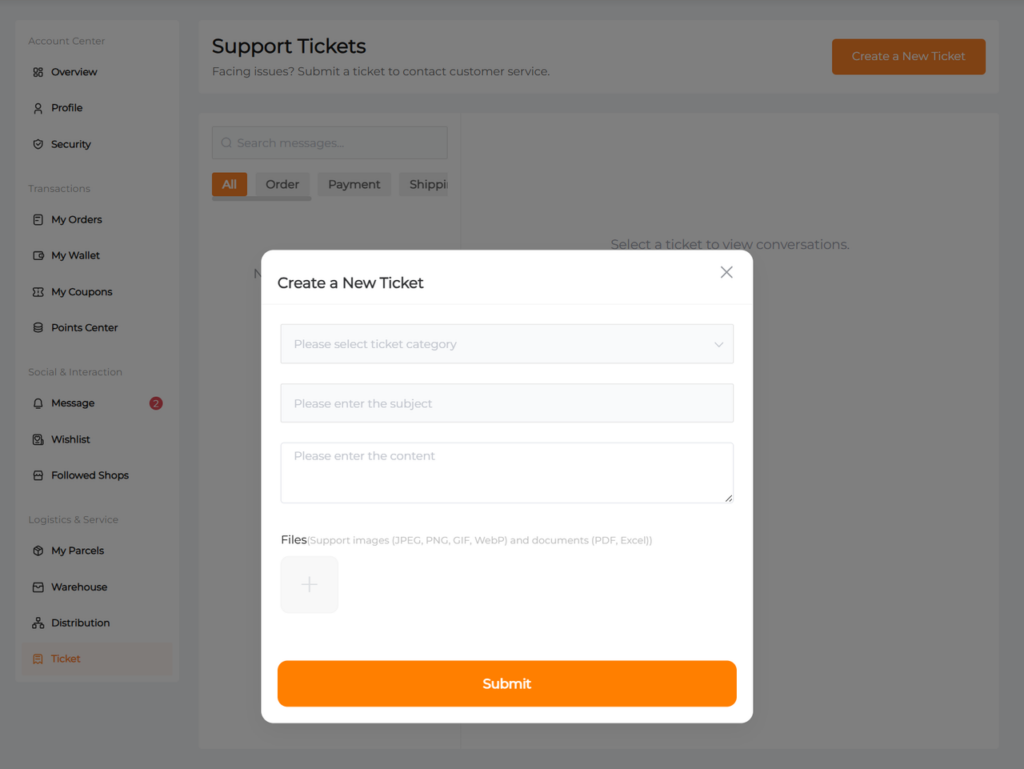Select the All tickets tab
This screenshot has width=1024, height=769.
pyautogui.click(x=229, y=184)
